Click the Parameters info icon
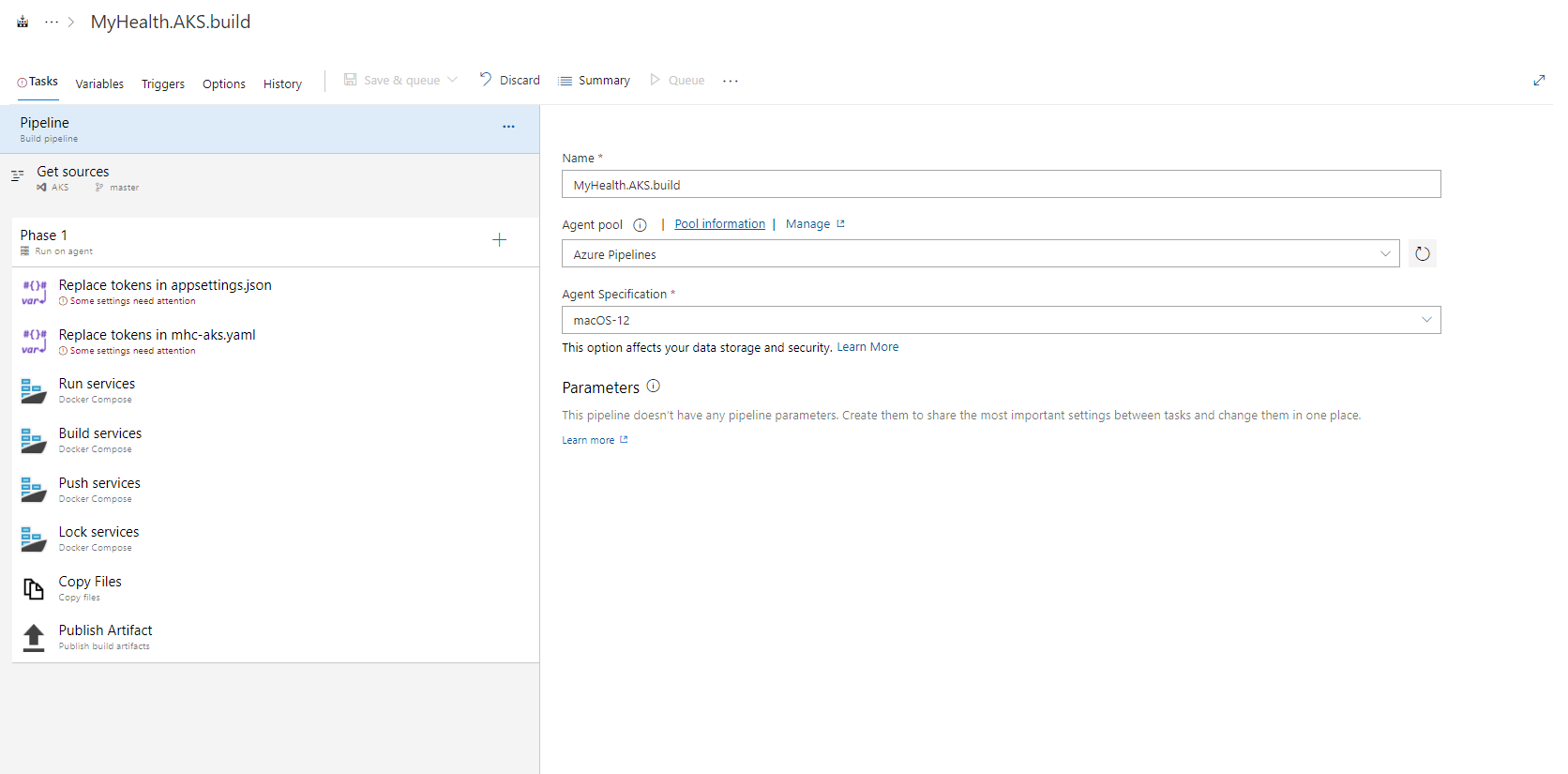Screen dimensions: 1568x774 [654, 386]
